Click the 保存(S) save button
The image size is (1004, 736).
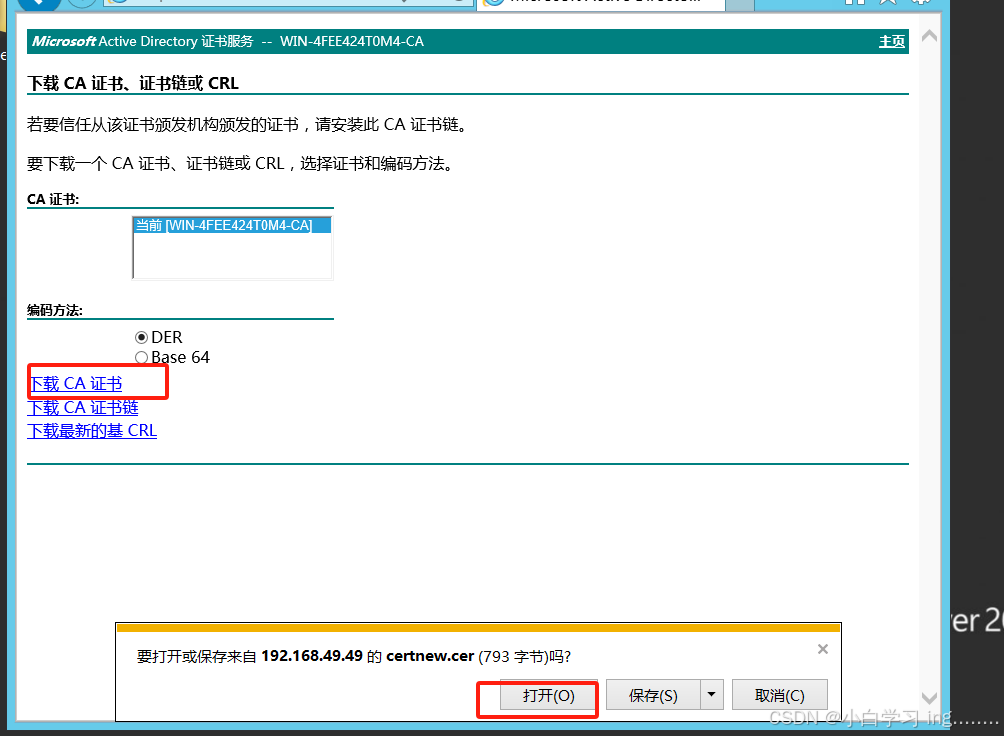[x=653, y=696]
